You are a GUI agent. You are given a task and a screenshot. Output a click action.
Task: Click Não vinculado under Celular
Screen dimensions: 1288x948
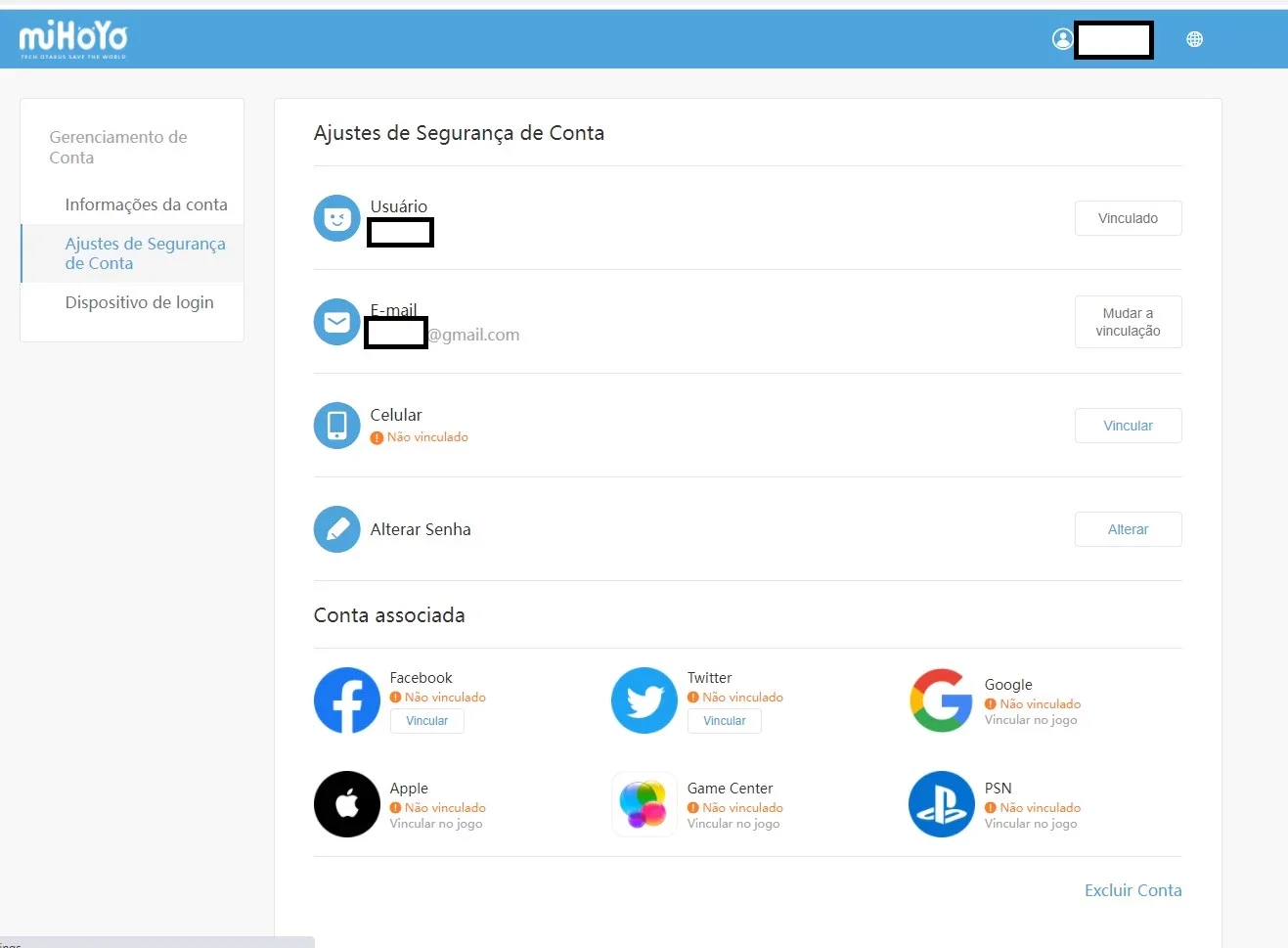pyautogui.click(x=427, y=437)
